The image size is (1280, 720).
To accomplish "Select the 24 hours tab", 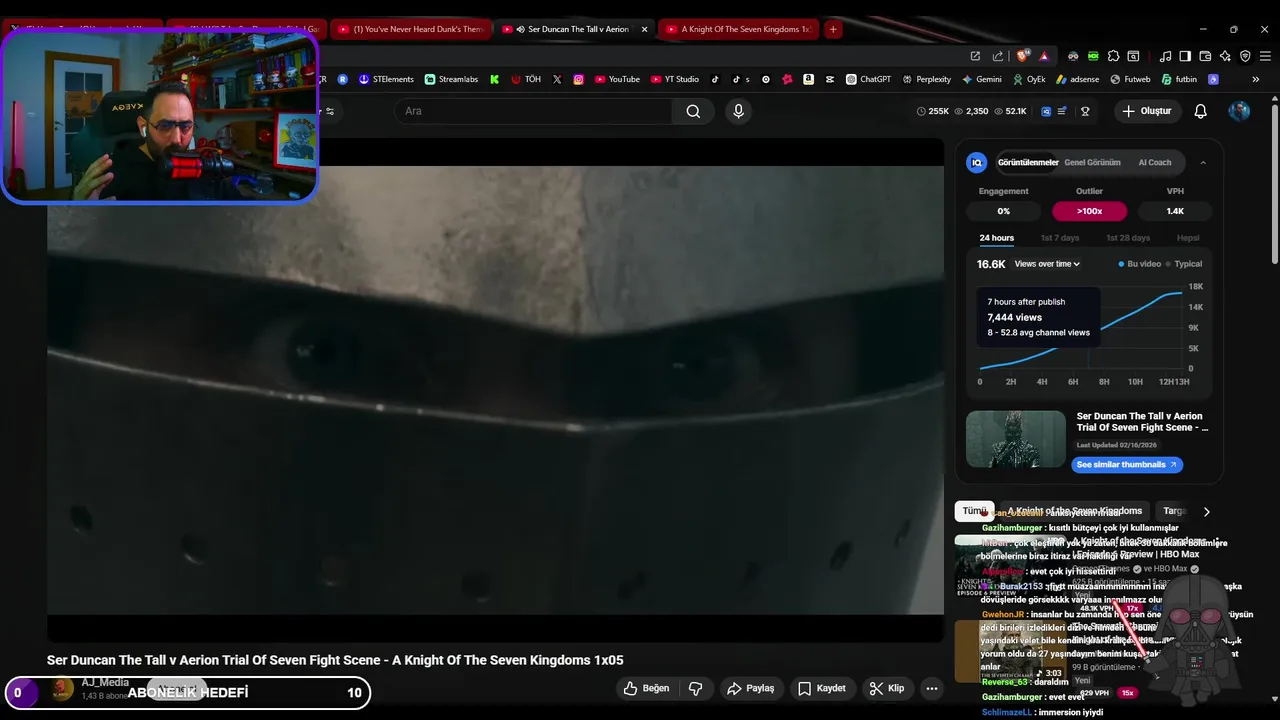I will coord(996,238).
